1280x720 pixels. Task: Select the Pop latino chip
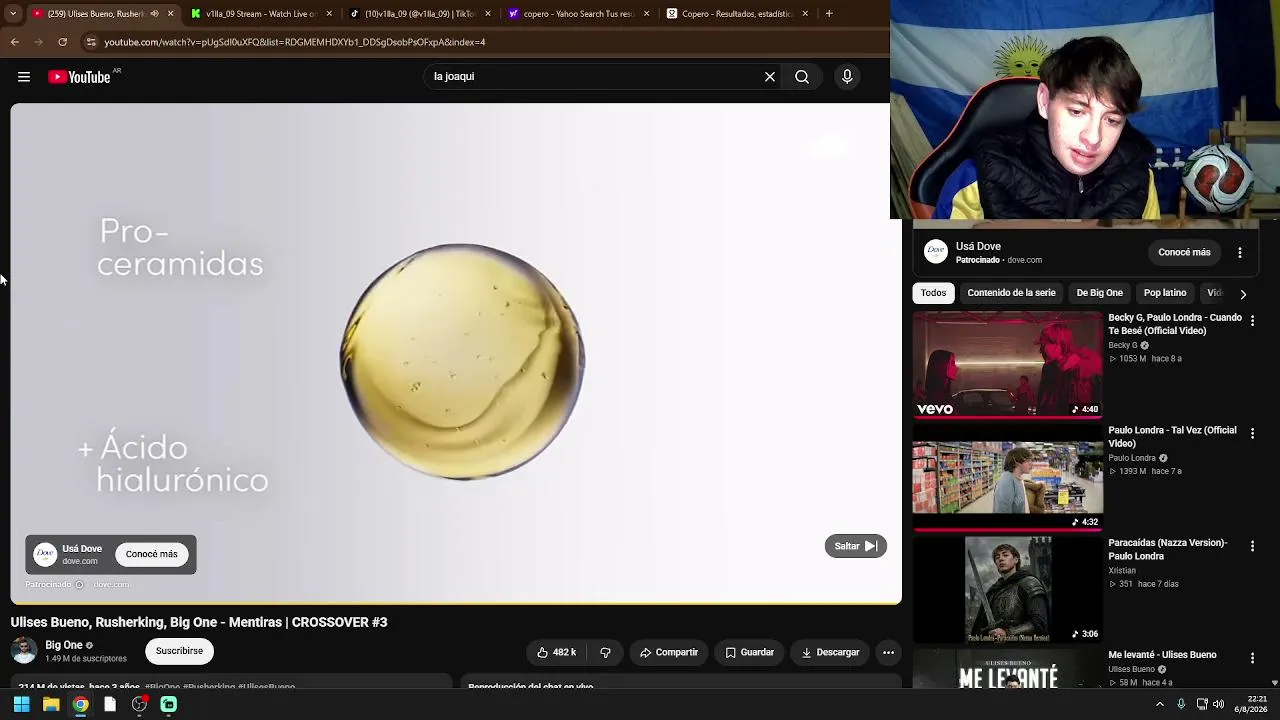[1165, 293]
